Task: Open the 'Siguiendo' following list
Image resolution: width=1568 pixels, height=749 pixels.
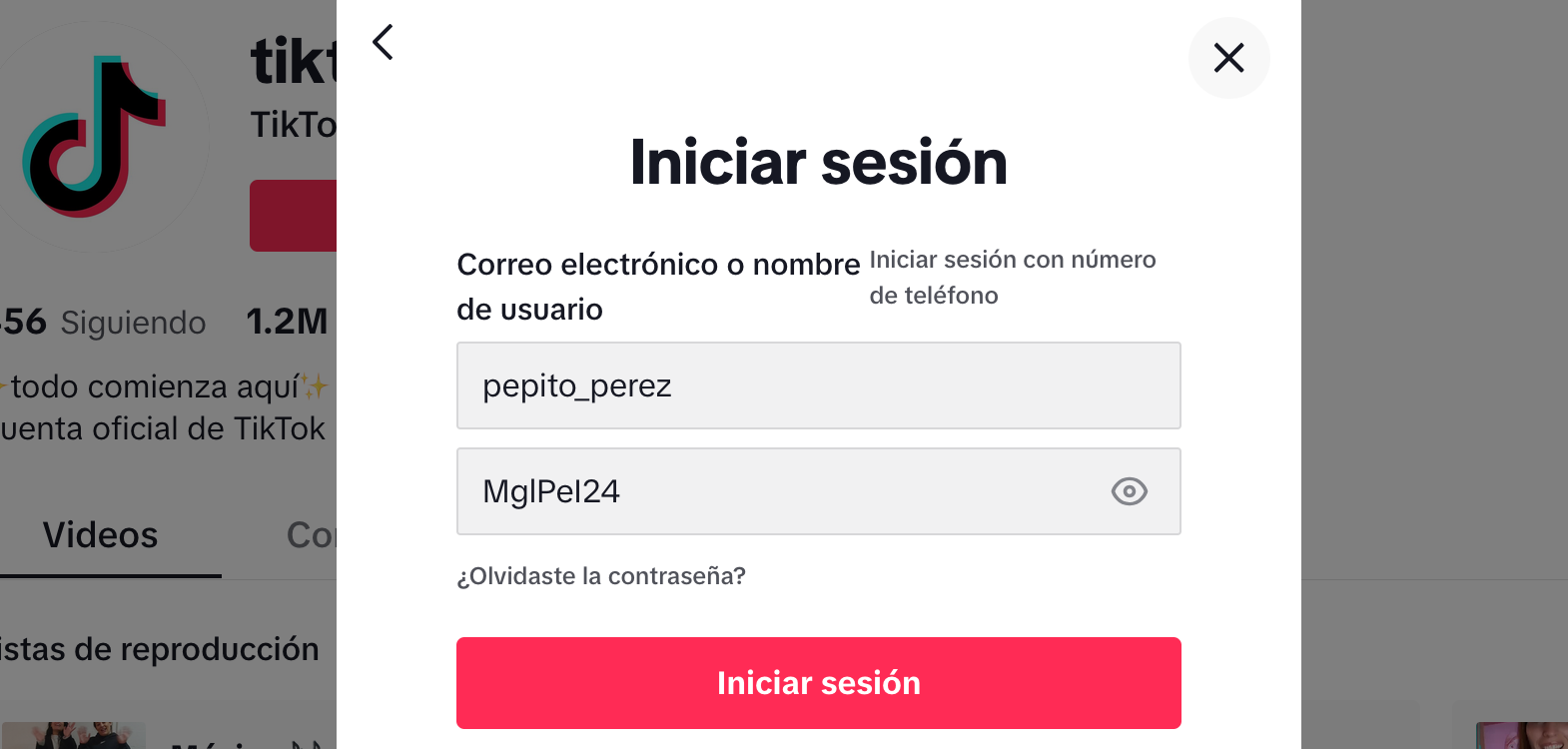Action: tap(132, 323)
